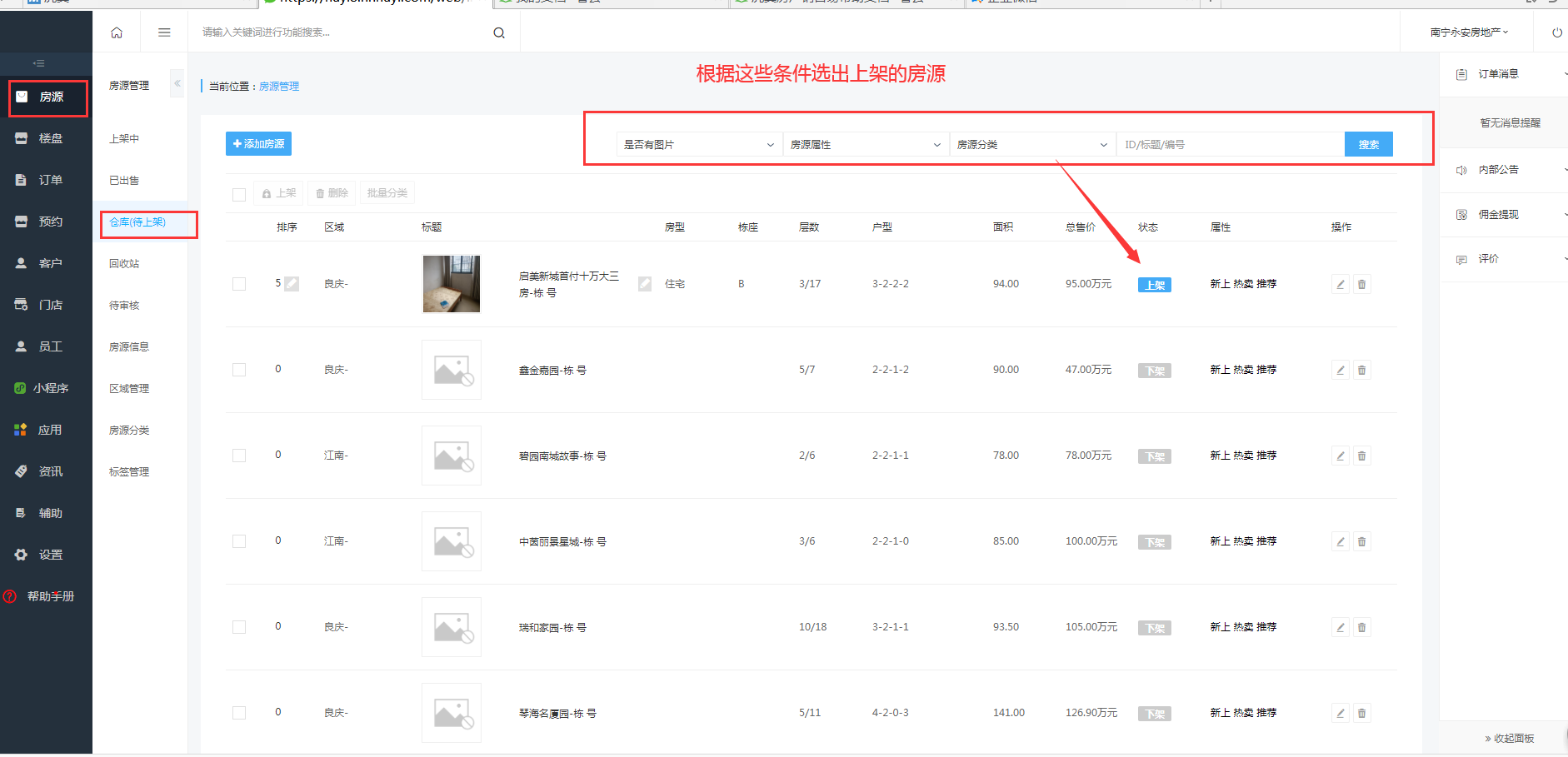This screenshot has height=757, width=1568.
Task: Open 内部公告 speaker icon
Action: (x=1461, y=170)
